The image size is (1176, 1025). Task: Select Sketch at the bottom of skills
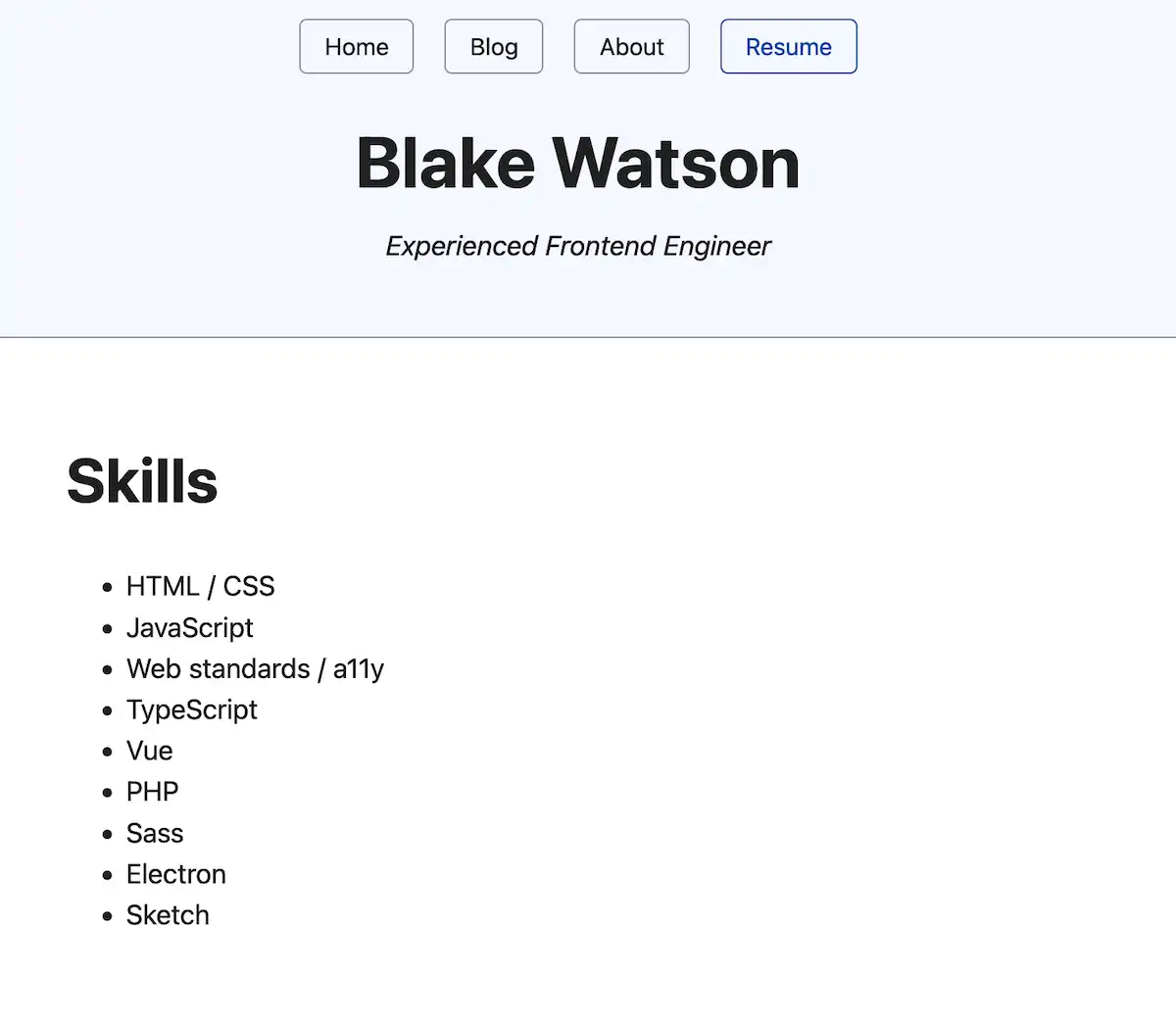pyautogui.click(x=168, y=914)
